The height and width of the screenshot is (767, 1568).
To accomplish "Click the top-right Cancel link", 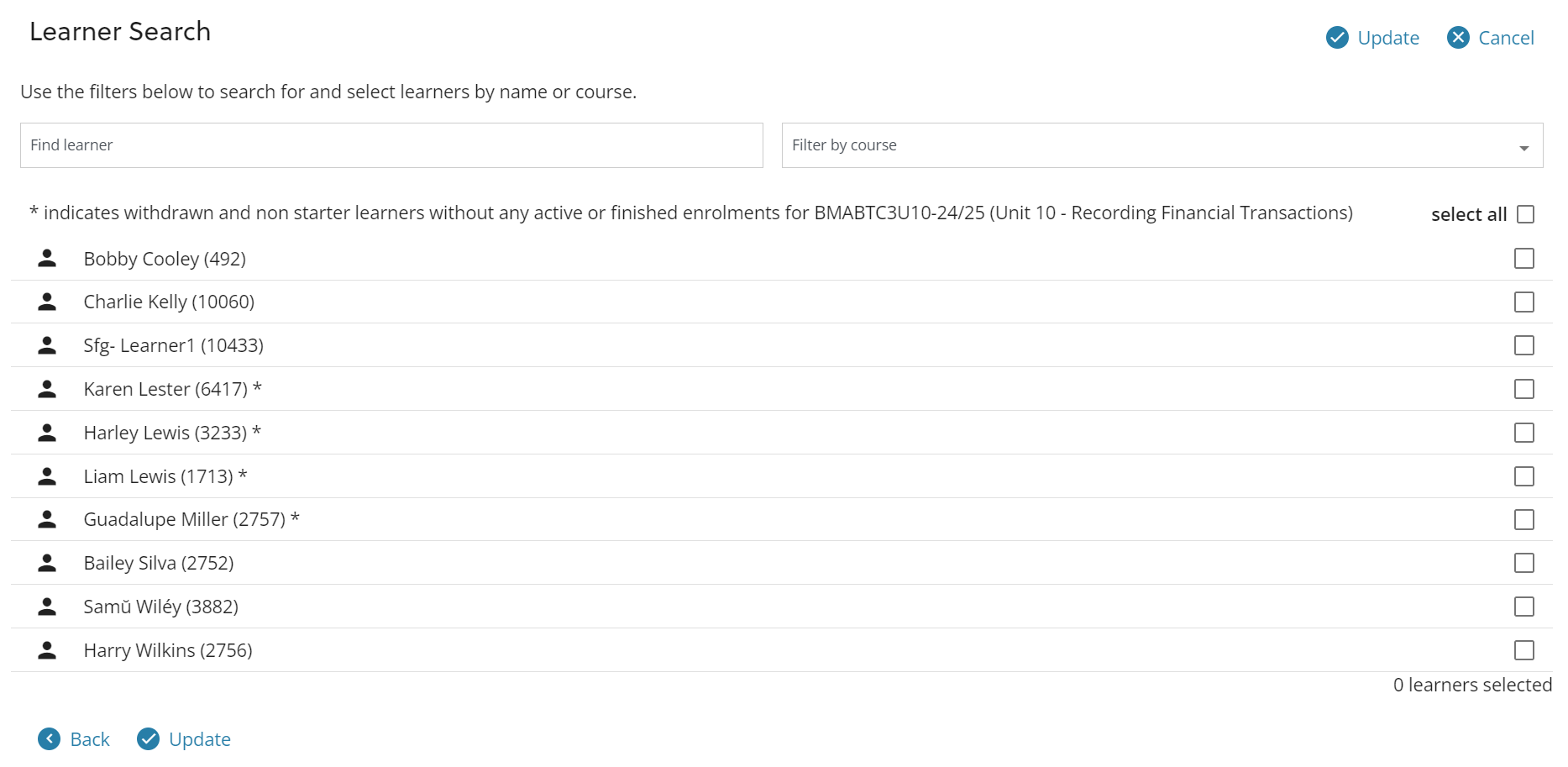I will [x=1505, y=38].
